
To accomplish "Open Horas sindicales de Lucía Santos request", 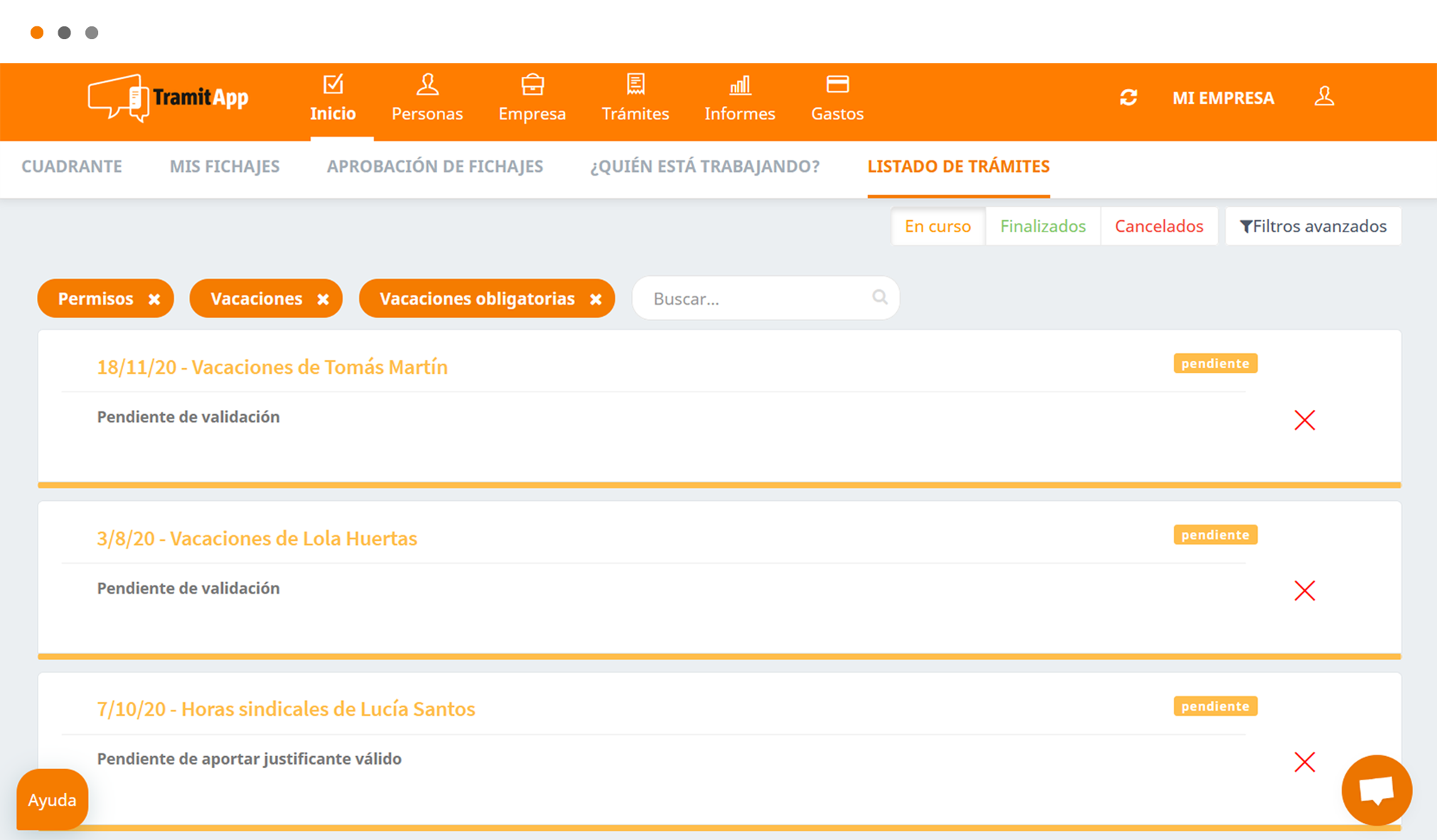I will point(286,709).
